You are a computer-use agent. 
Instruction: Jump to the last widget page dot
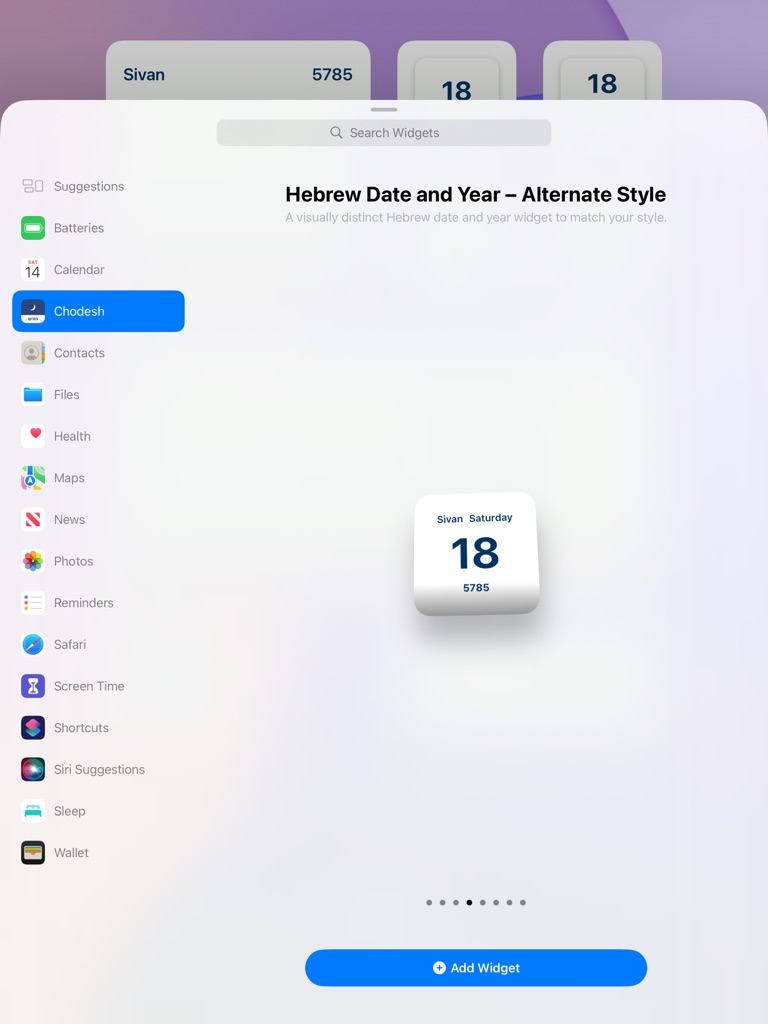click(522, 903)
